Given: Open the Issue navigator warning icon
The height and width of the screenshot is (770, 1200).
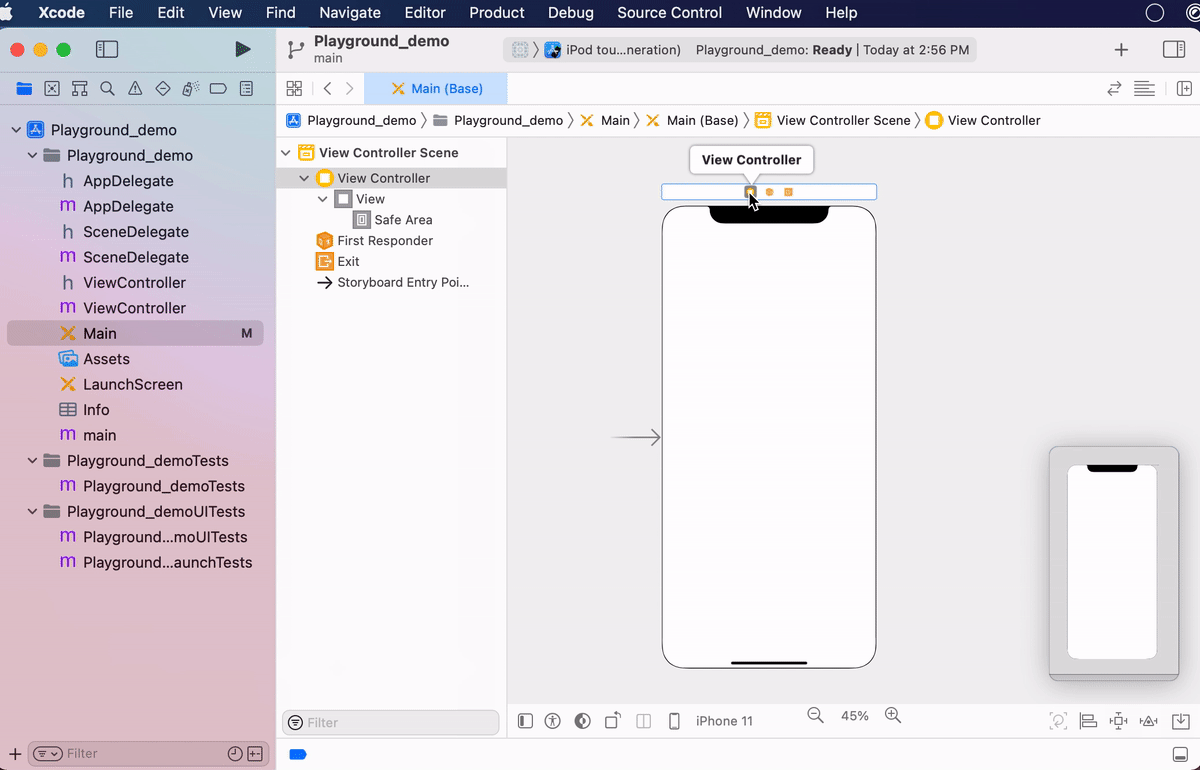Looking at the screenshot, I should [135, 89].
